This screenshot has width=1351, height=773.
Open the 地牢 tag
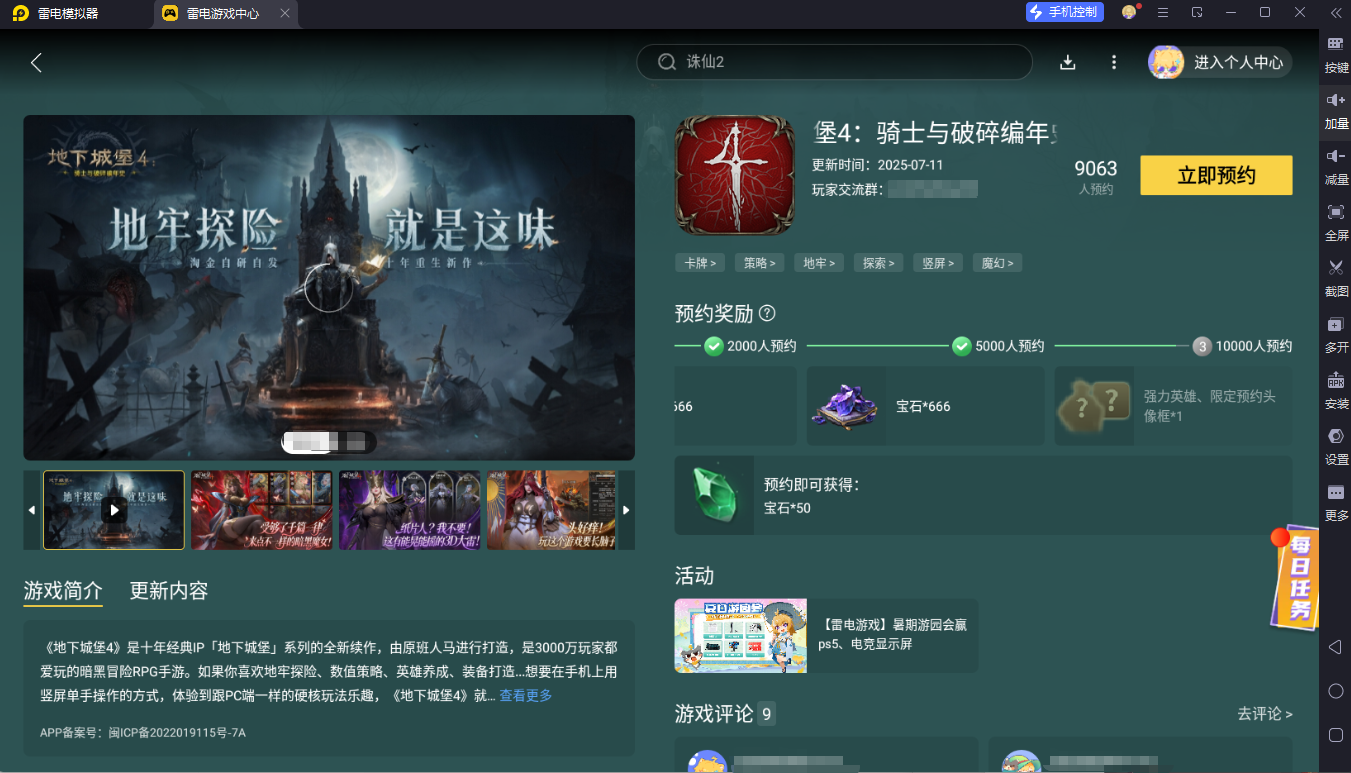[x=819, y=263]
